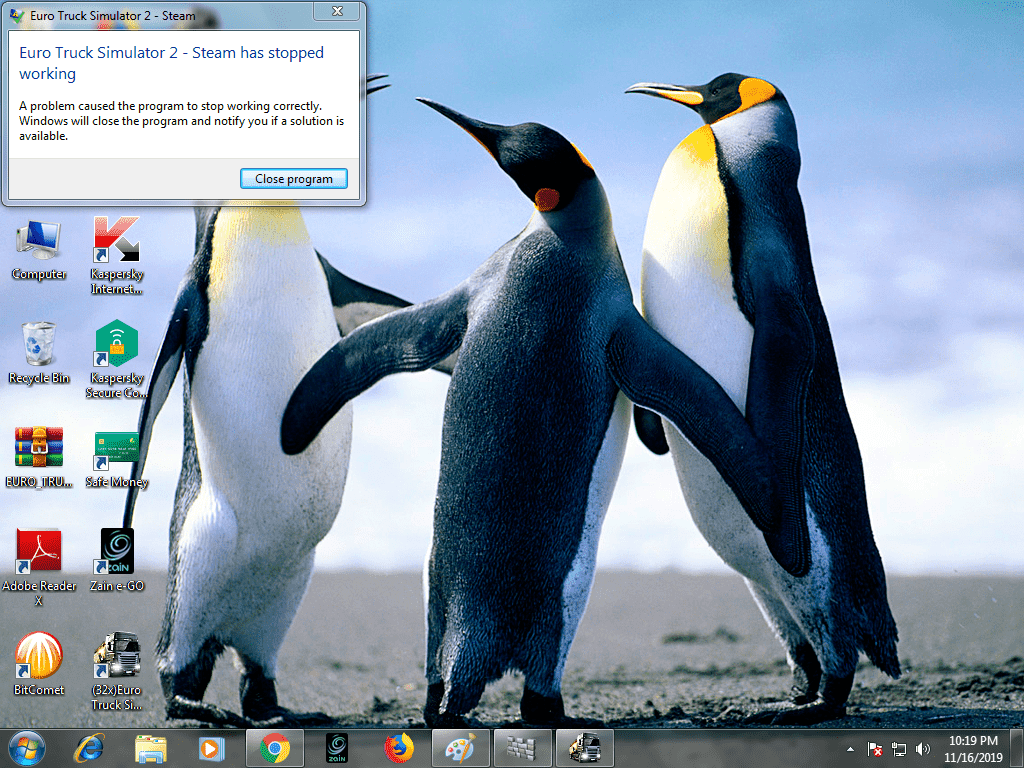Select the Recycle Bin icon
Image resolution: width=1024 pixels, height=768 pixels.
pos(39,353)
